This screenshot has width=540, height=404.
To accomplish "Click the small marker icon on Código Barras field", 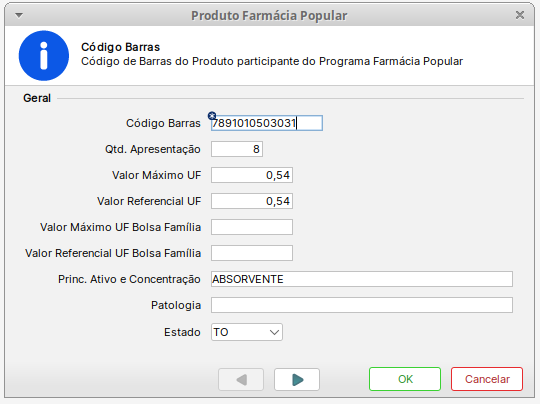I will click(212, 115).
